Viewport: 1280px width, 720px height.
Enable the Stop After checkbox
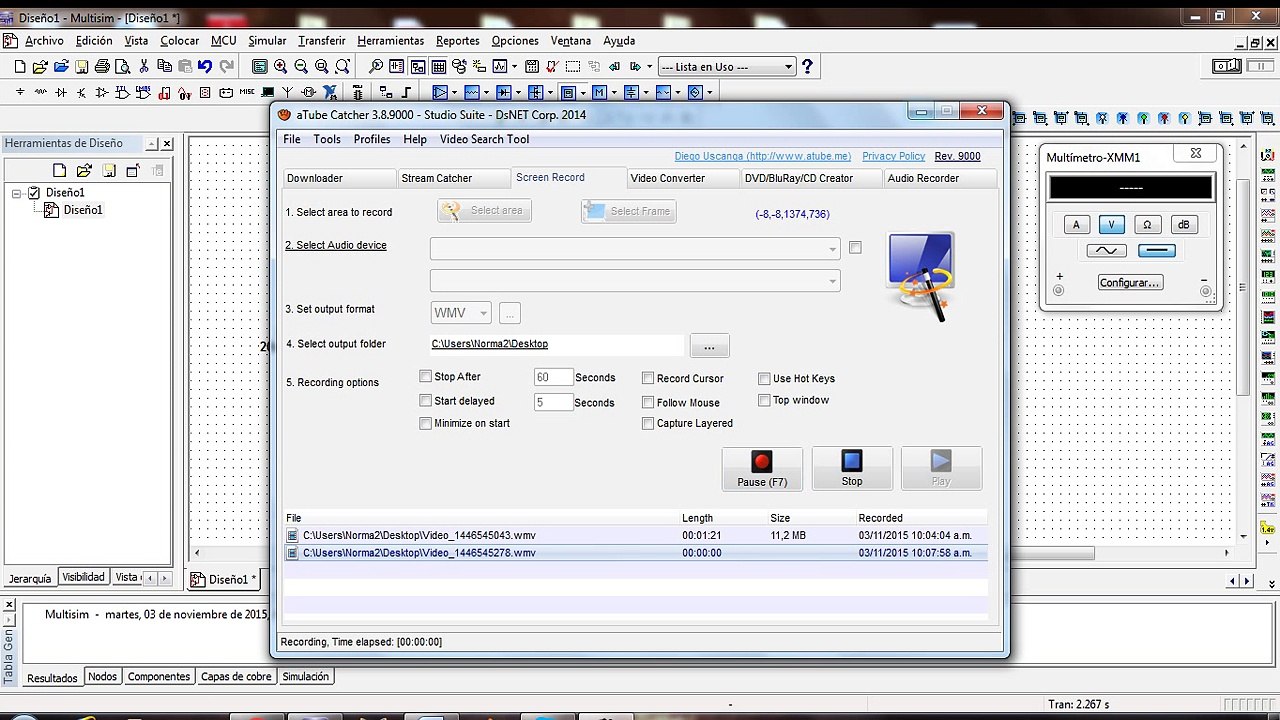(426, 377)
